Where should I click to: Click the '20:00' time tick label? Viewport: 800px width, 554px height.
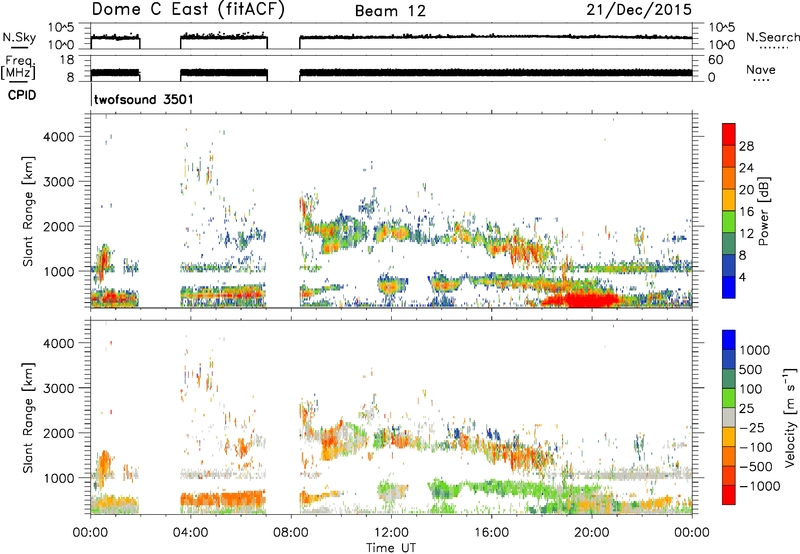(592, 533)
